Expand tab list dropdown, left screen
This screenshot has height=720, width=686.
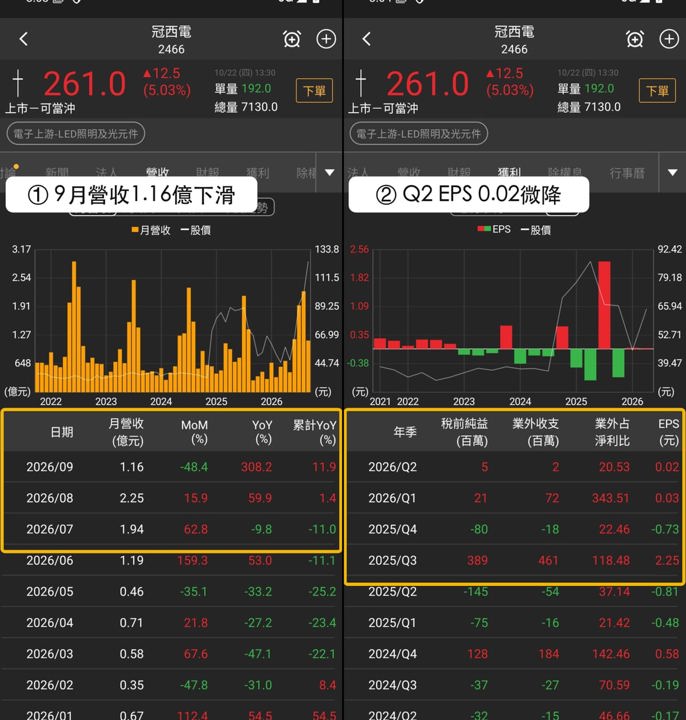tap(330, 172)
